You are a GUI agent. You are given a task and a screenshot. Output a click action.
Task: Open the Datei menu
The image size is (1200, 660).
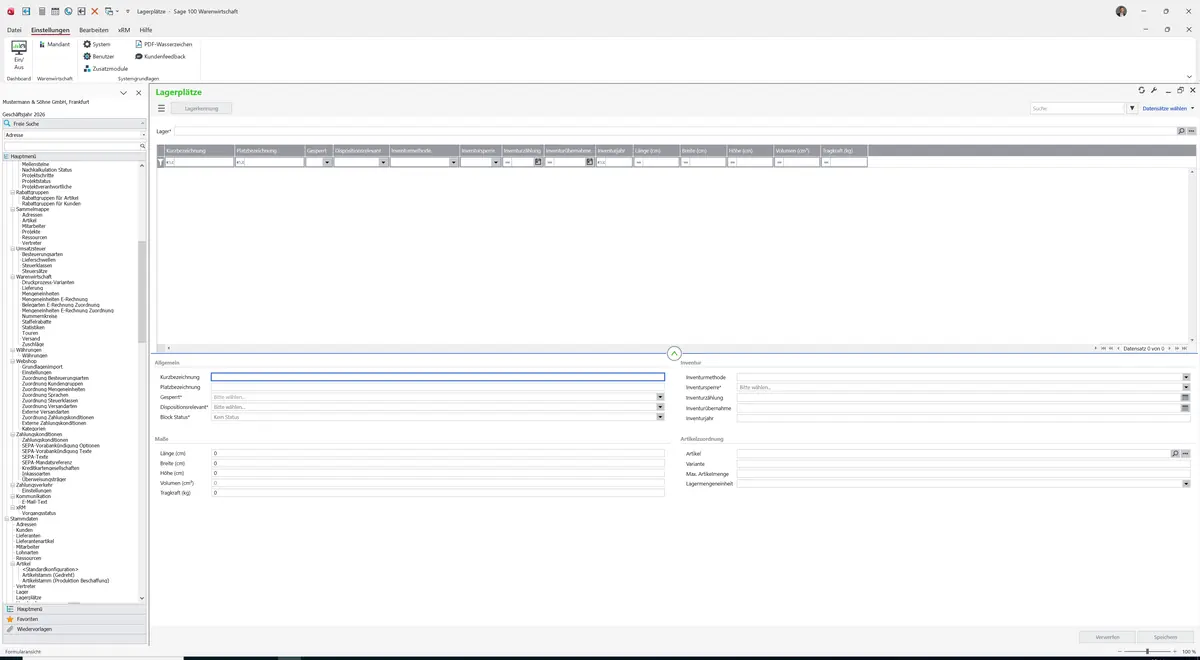tap(14, 30)
